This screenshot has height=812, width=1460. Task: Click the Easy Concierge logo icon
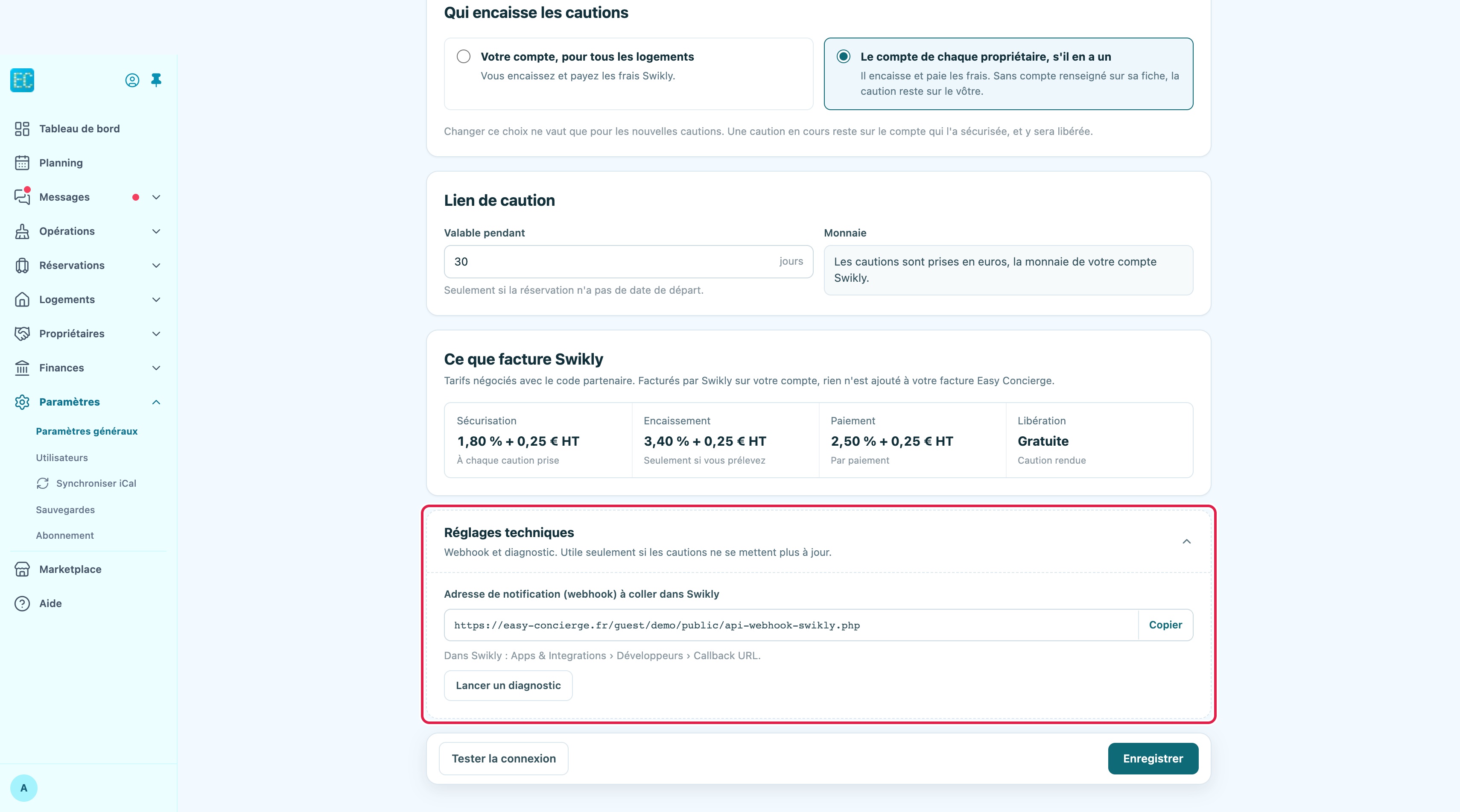tap(22, 80)
